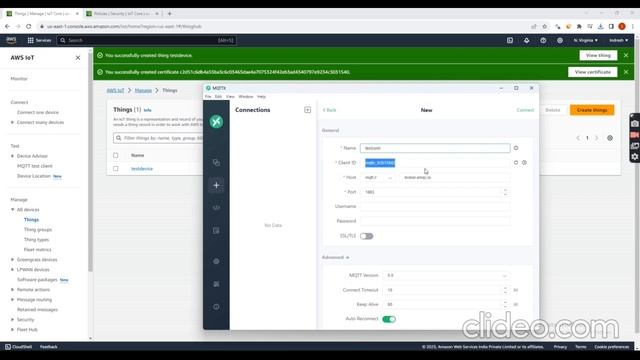The width and height of the screenshot is (640, 360).
Task: Click into the Name input field
Action: [435, 148]
